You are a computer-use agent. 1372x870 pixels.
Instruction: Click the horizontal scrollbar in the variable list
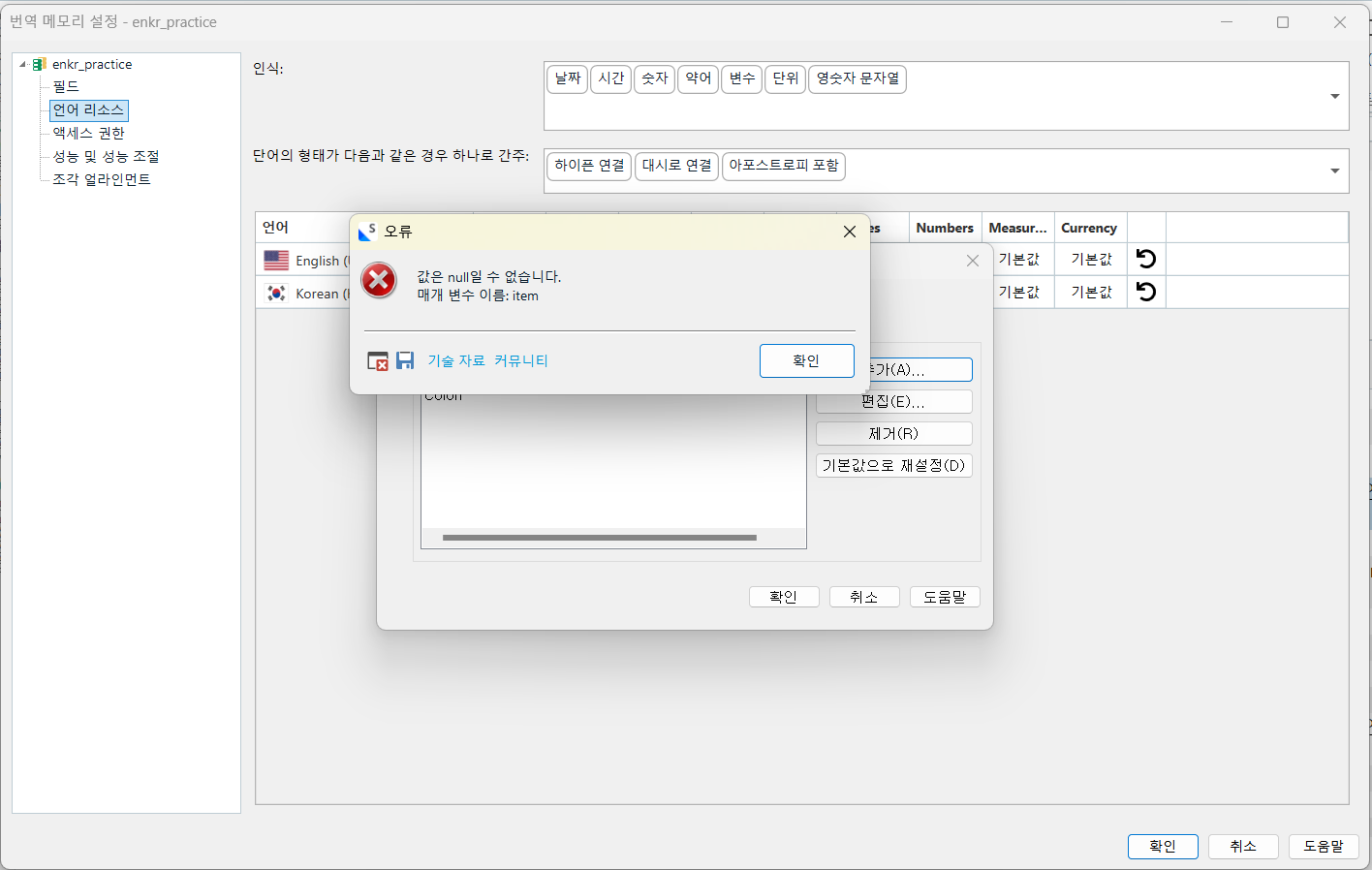click(599, 536)
